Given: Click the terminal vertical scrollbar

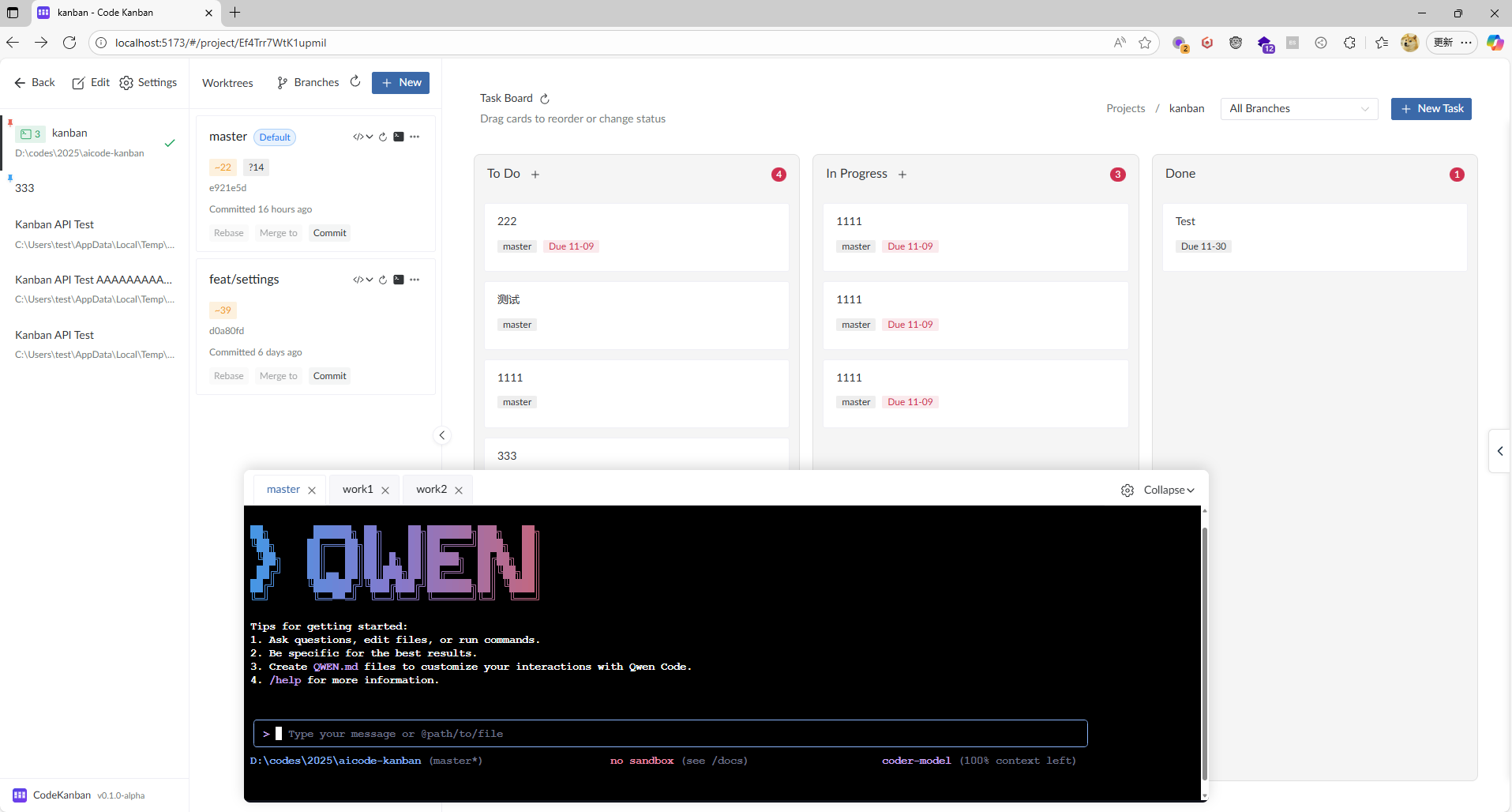Looking at the screenshot, I should (x=1204, y=652).
